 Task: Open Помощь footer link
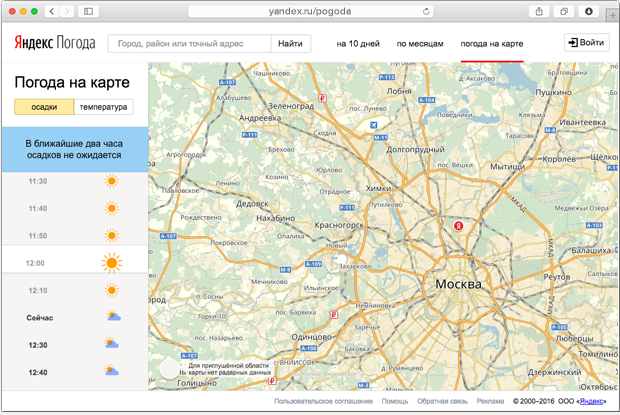click(x=395, y=401)
